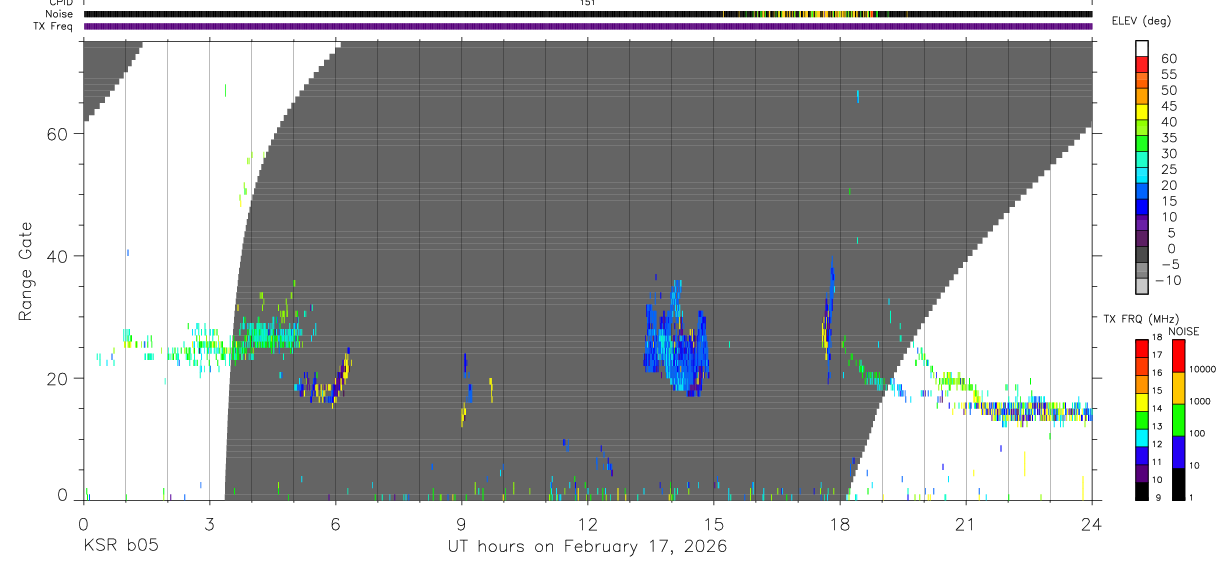1228x567 pixels.
Task: Click the 'UT hours on February 17, 2026' label
Action: [x=587, y=547]
